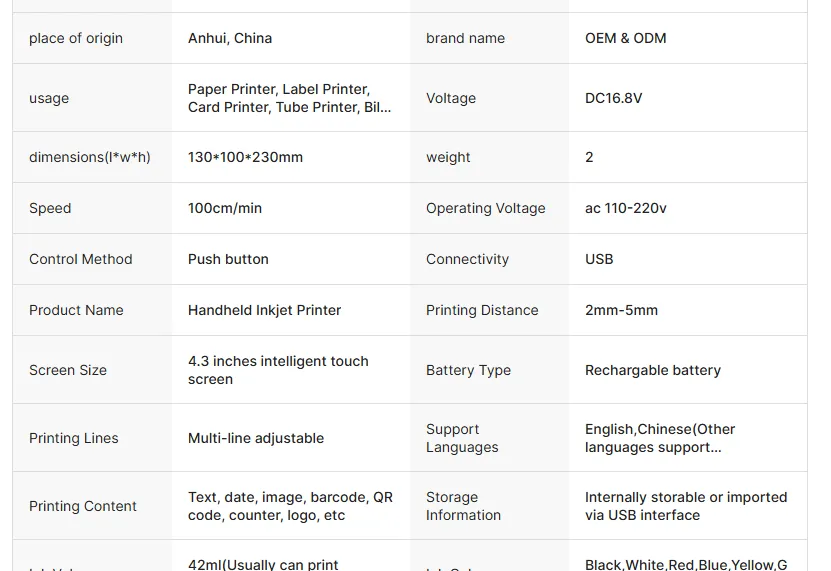Viewport: 831px width, 571px height.
Task: Click the truncated usage value 'Paper Printer, Label Printer'
Action: coord(289,98)
